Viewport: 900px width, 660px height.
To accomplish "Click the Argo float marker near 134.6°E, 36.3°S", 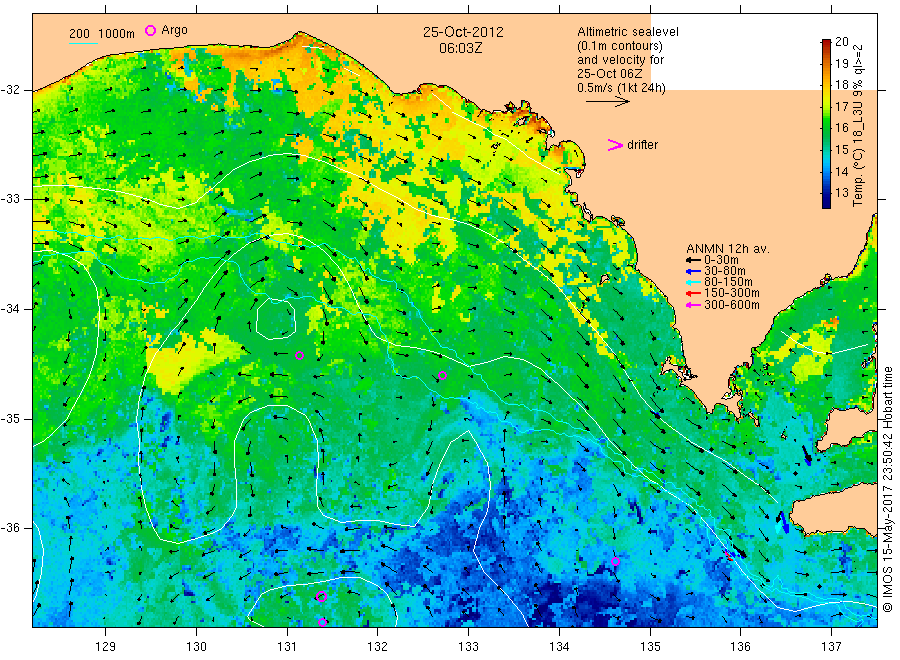I will click(x=615, y=562).
